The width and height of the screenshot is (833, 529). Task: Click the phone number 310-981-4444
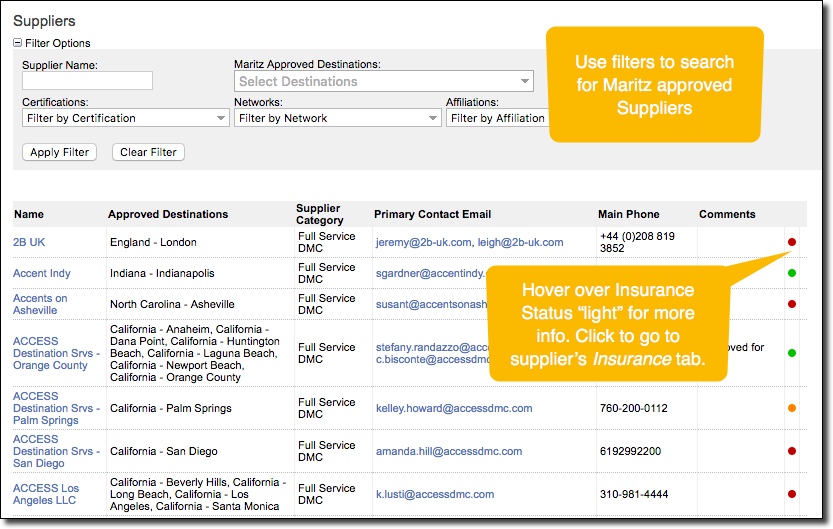pos(634,494)
